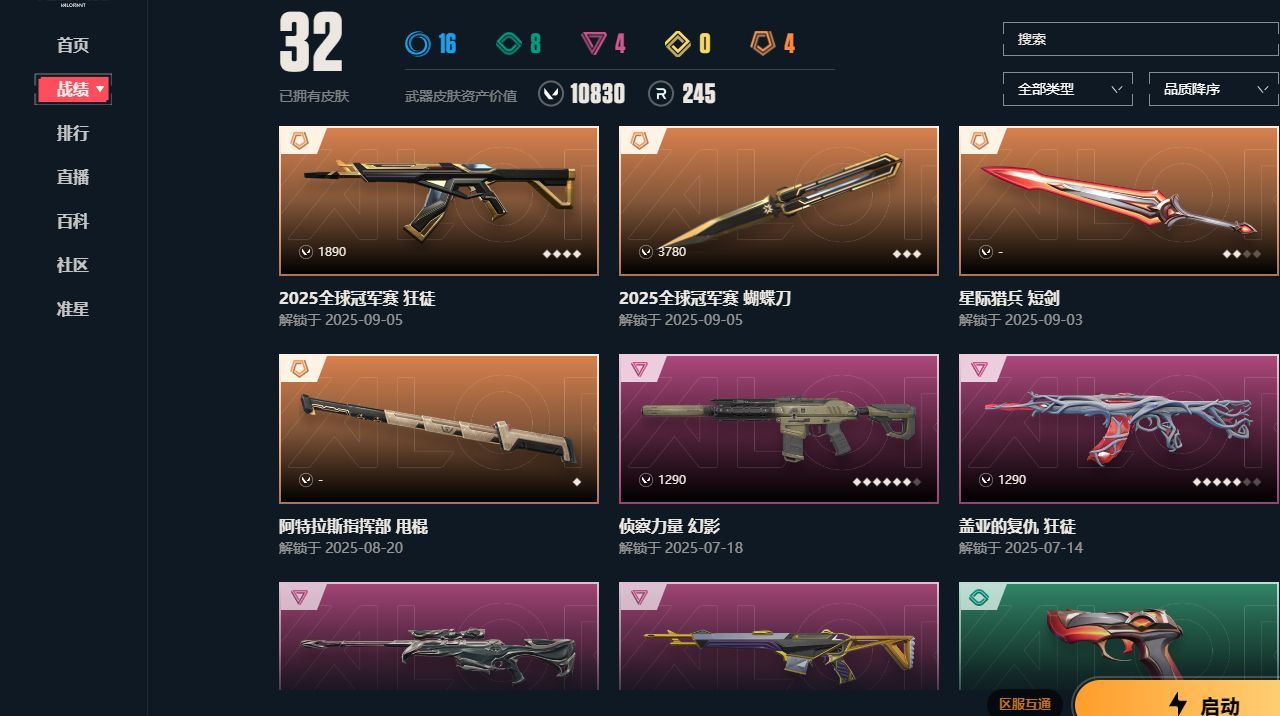The height and width of the screenshot is (716, 1280).
Task: Click the blue Select tier icon
Action: click(417, 44)
